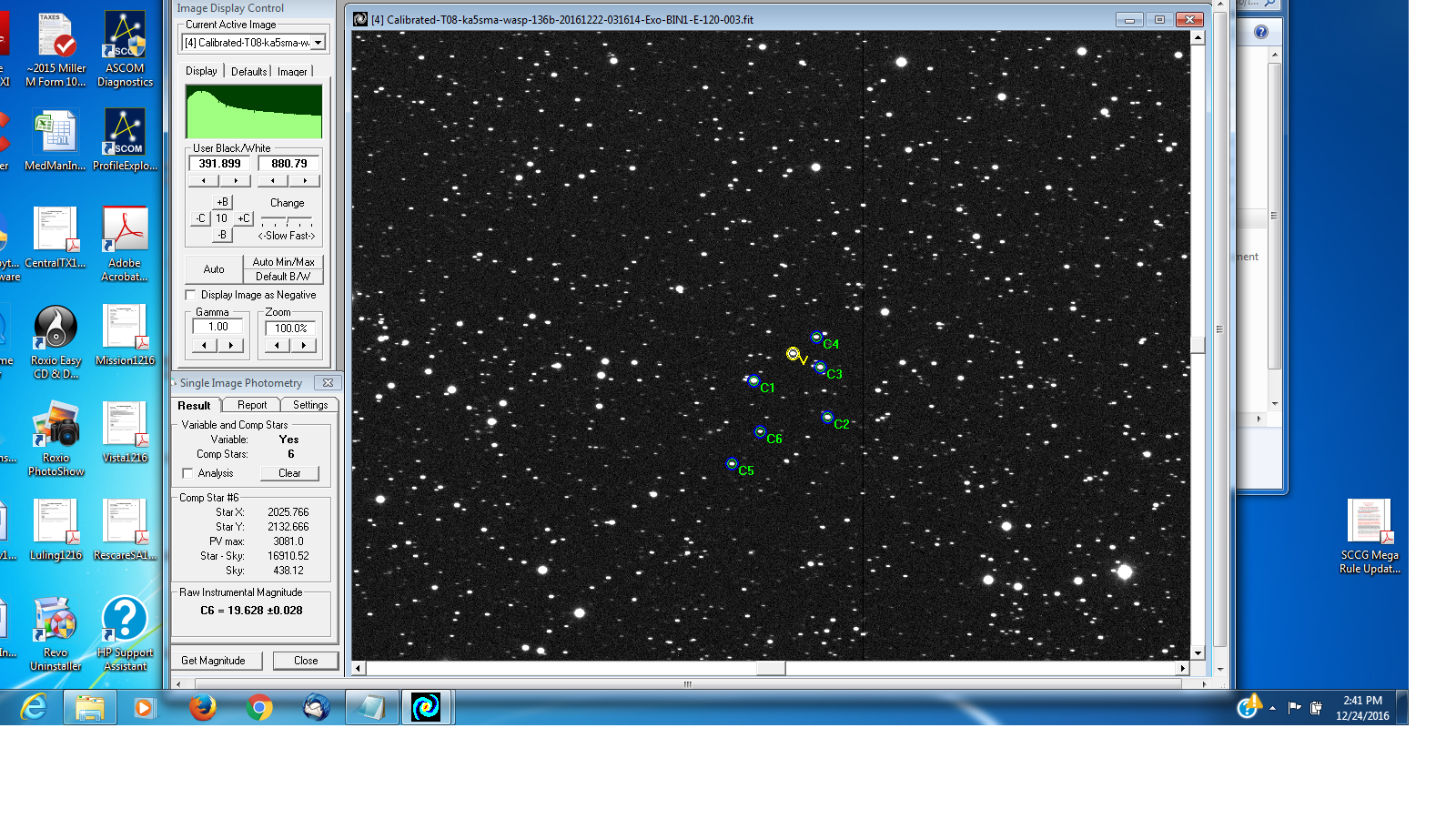Switch to the Report tab
Image resolution: width=1456 pixels, height=819 pixels.
[252, 406]
